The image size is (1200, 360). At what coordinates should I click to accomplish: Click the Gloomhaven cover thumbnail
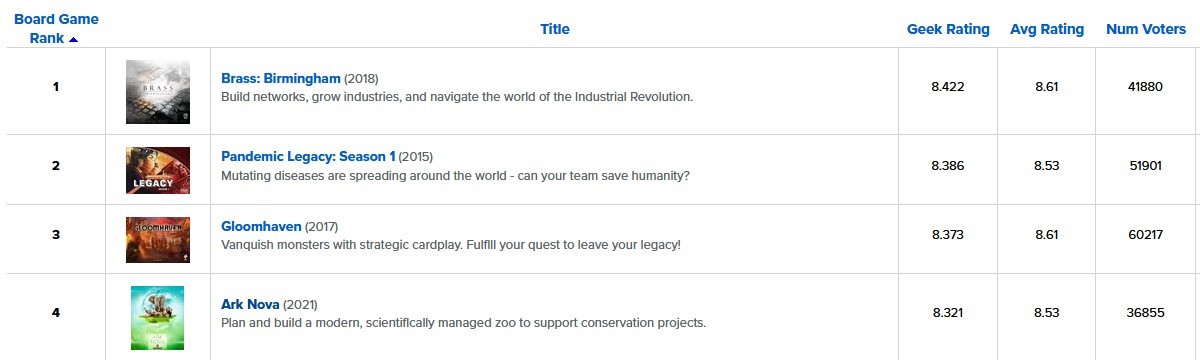pyautogui.click(x=158, y=240)
